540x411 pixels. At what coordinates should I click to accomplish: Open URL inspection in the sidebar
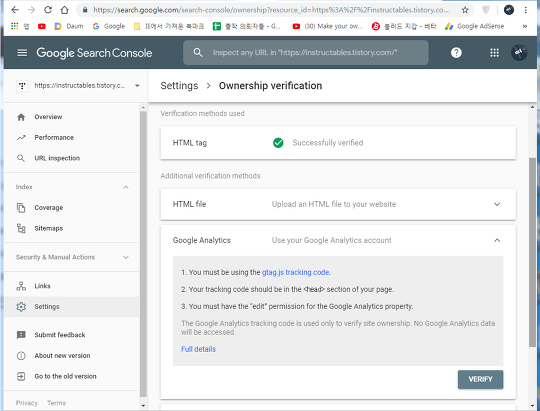[57, 158]
